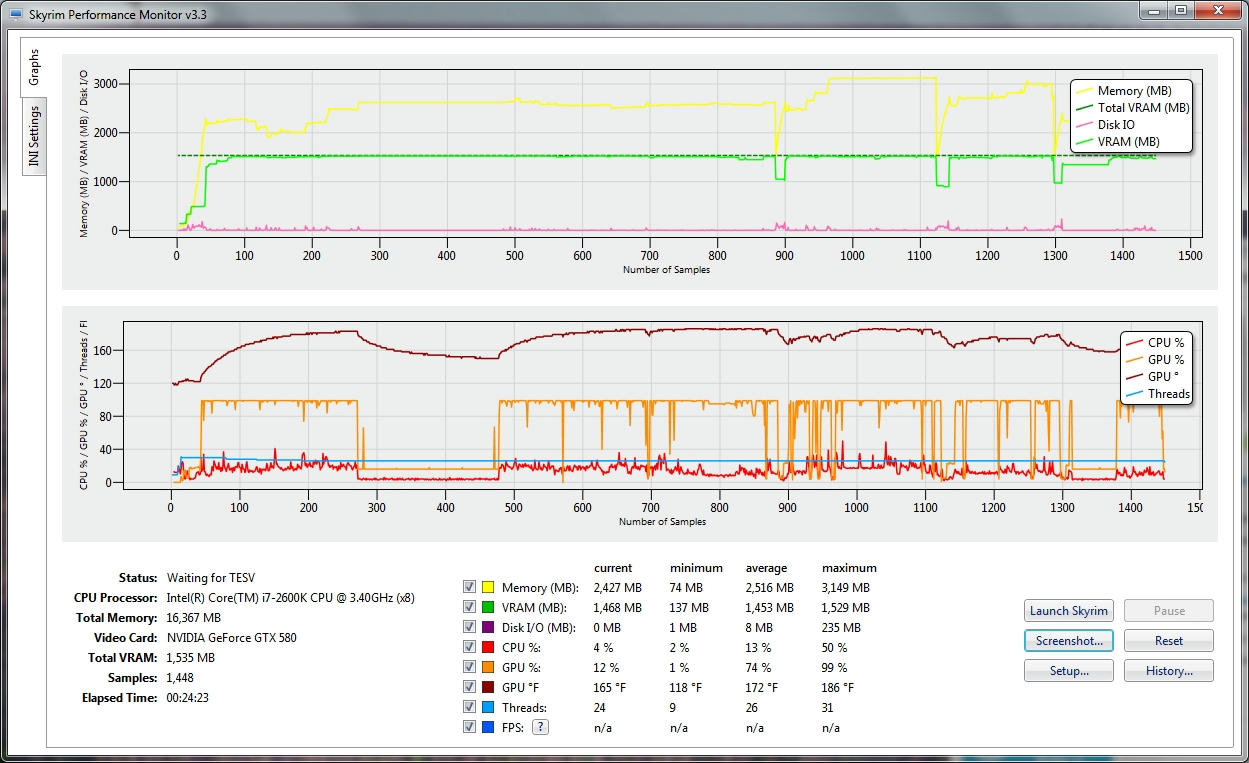Click the orange GPU % color swatch
This screenshot has width=1249, height=763.
tap(489, 667)
